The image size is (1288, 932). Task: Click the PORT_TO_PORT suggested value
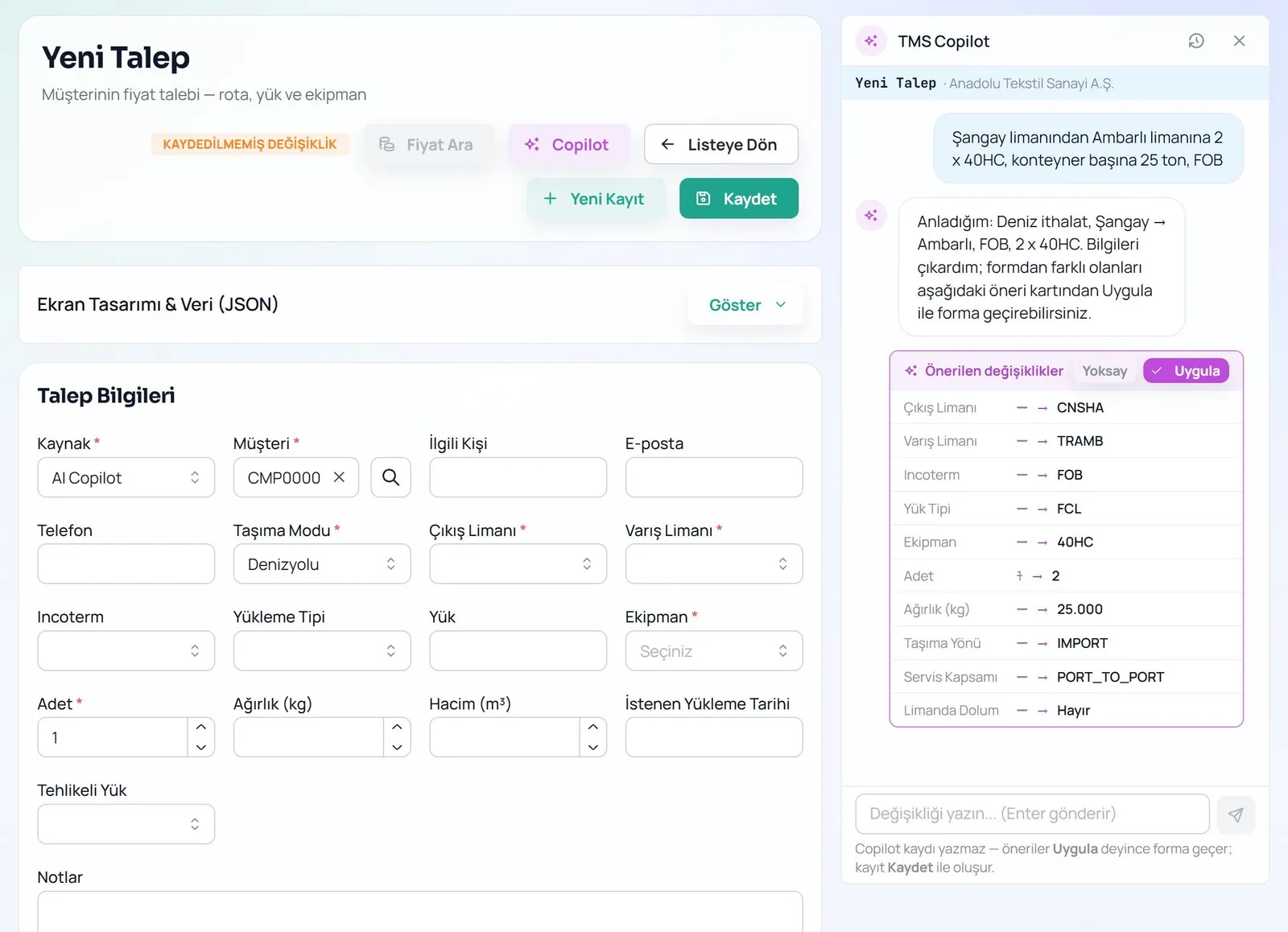(1110, 677)
